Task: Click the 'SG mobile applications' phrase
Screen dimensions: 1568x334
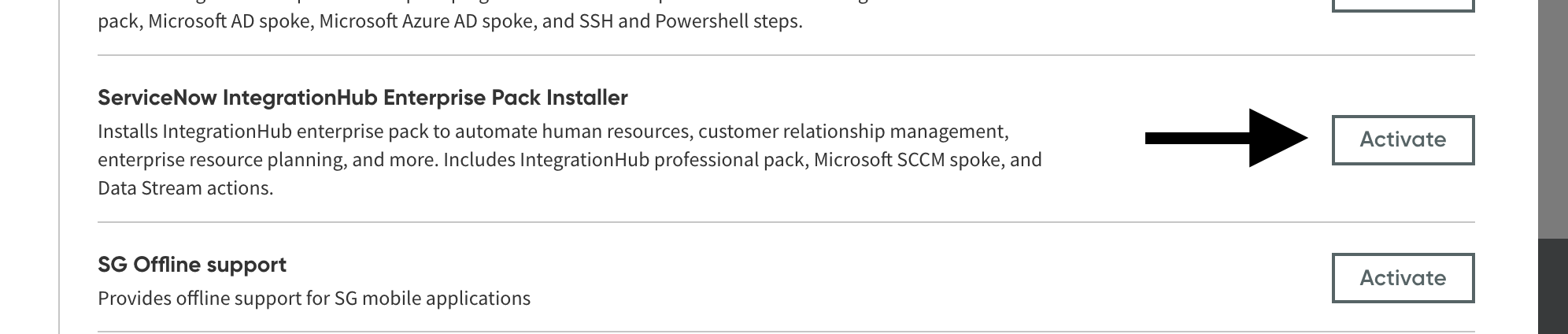Action: pyautogui.click(x=432, y=299)
